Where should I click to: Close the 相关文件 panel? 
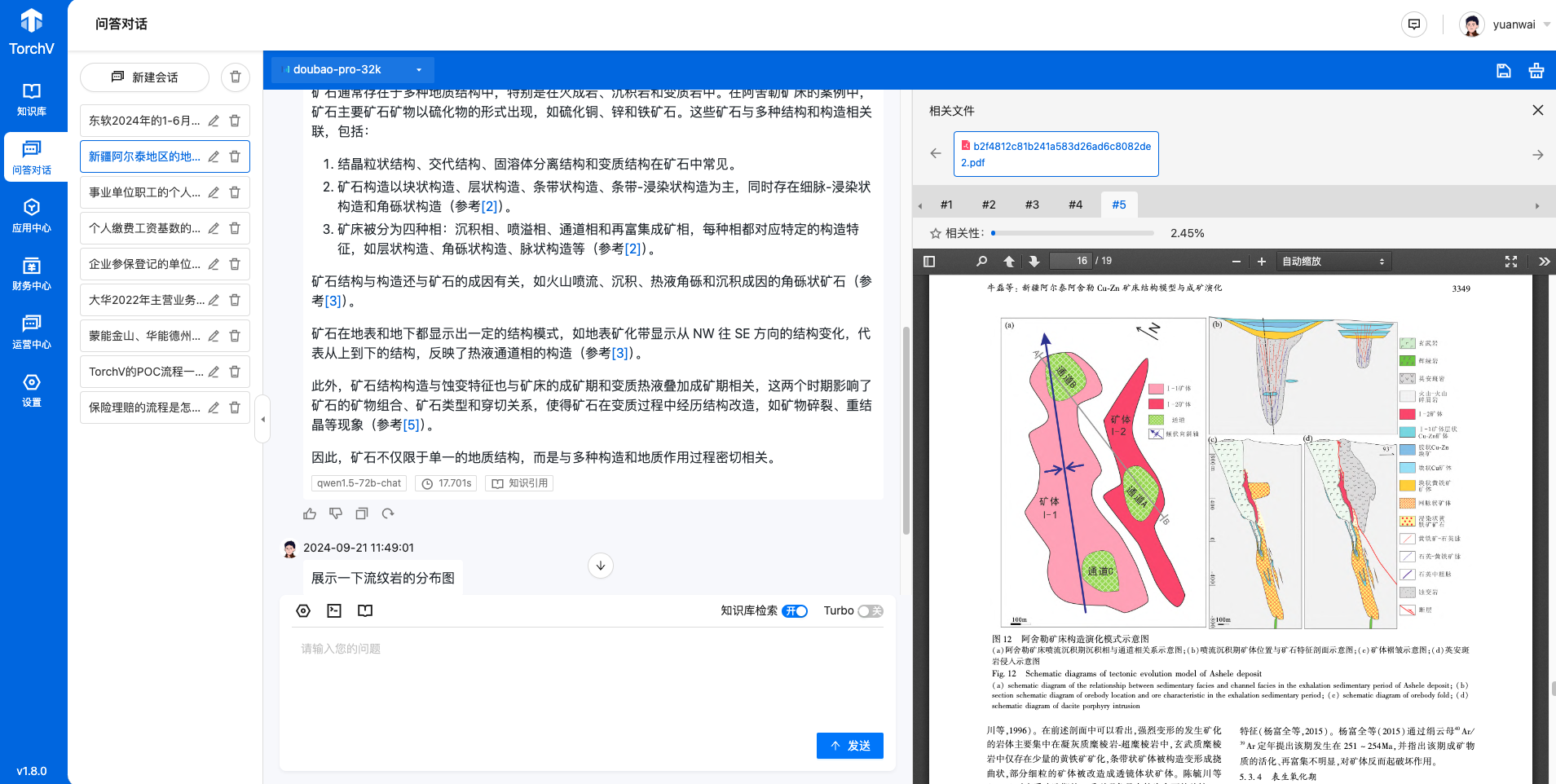(x=1538, y=110)
